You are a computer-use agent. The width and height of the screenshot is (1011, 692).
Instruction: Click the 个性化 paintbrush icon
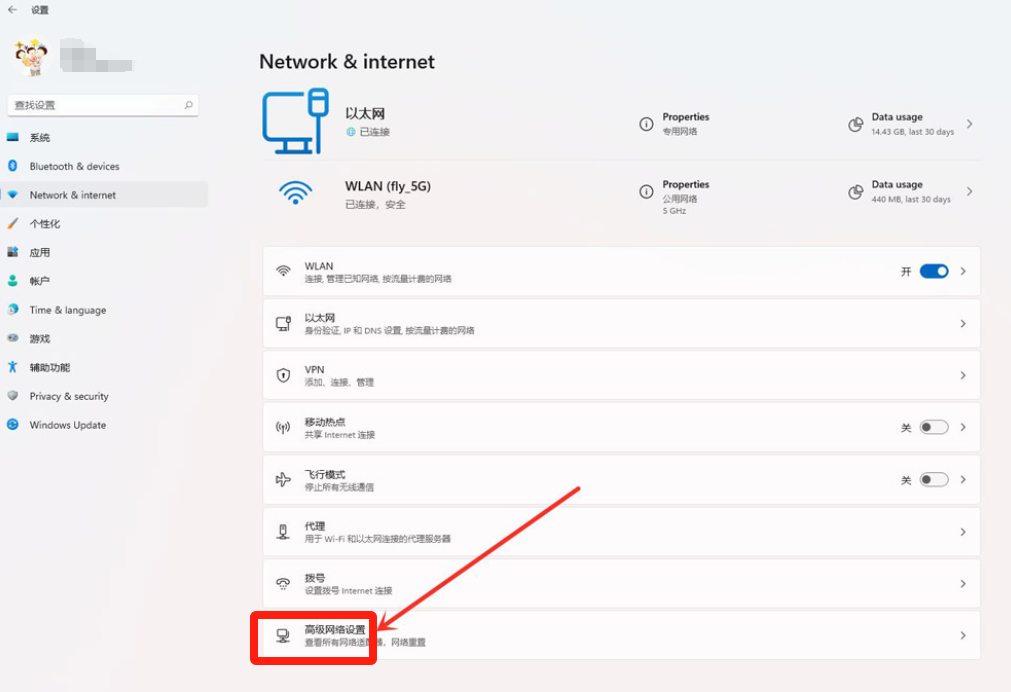pos(12,223)
